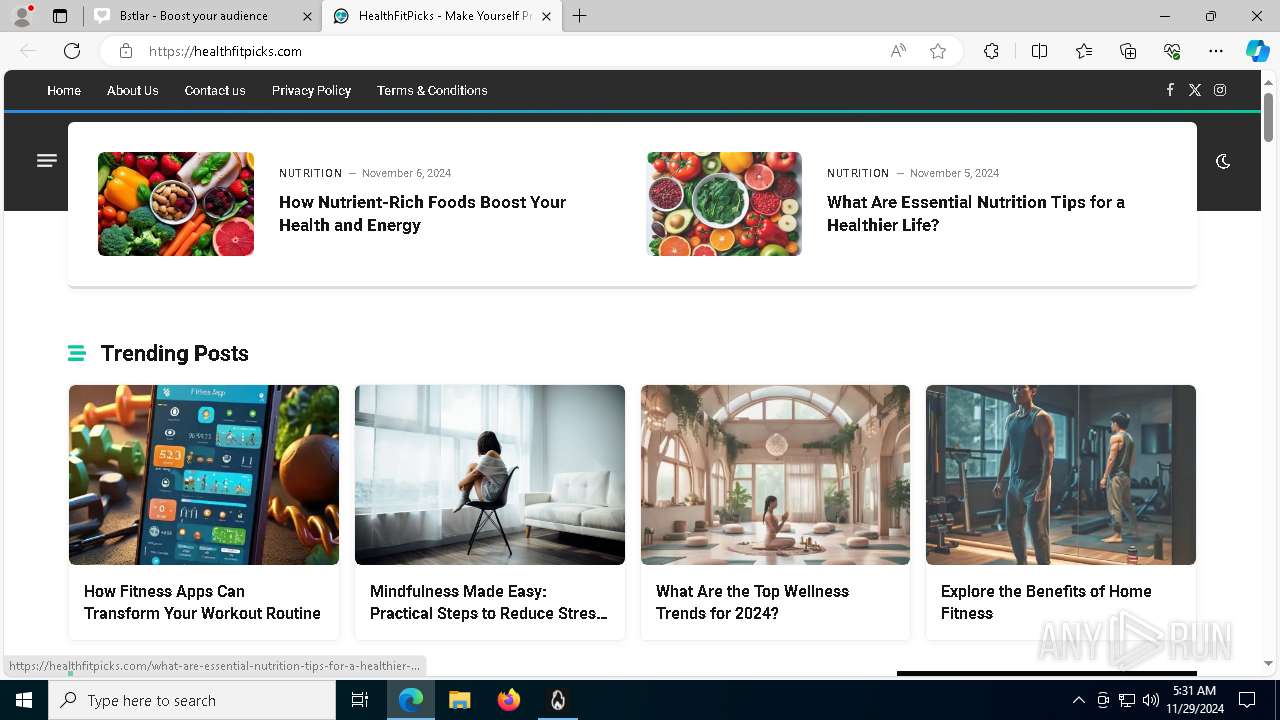Open Settings and more ellipsis menu
The width and height of the screenshot is (1280, 720).
coord(1216,51)
